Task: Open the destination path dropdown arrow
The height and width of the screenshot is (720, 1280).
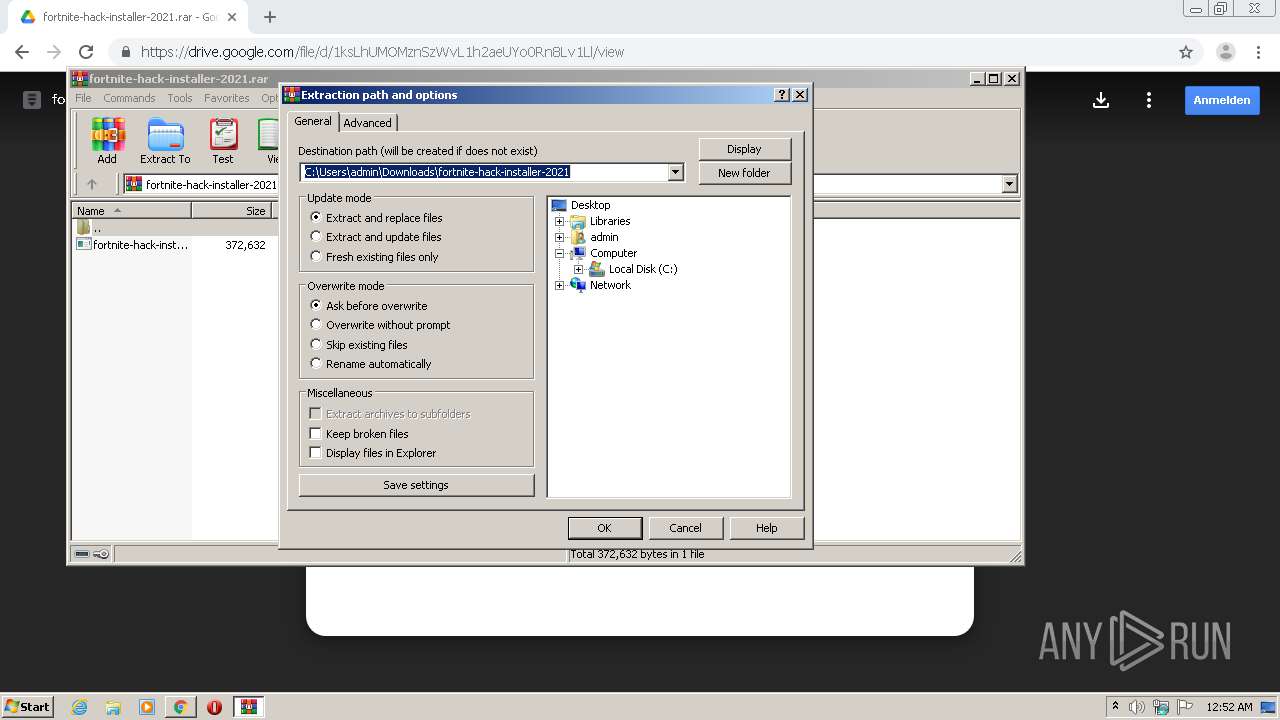Action: 675,172
